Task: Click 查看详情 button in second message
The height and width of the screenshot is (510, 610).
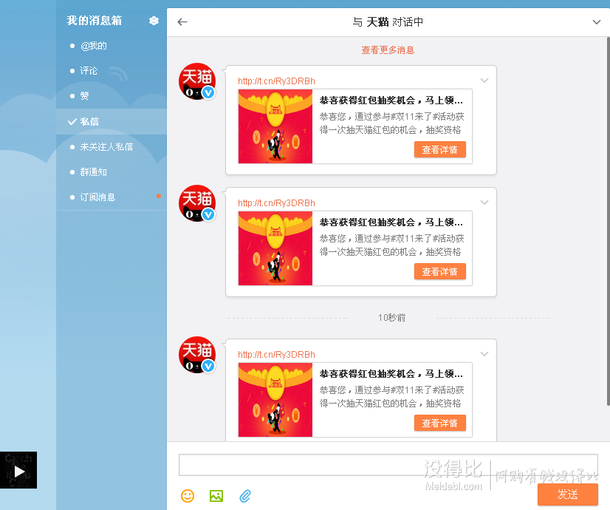Action: point(440,272)
